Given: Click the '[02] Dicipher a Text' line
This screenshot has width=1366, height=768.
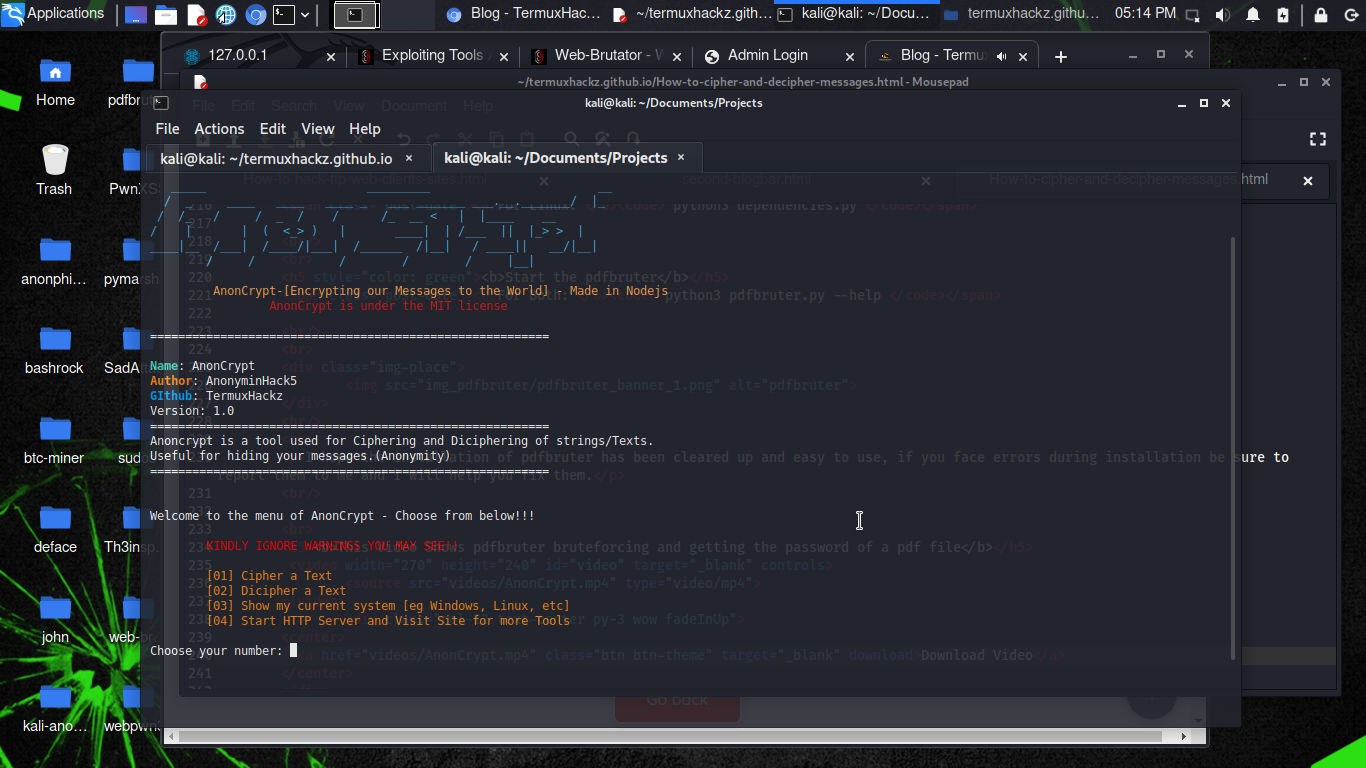Looking at the screenshot, I should tap(276, 591).
